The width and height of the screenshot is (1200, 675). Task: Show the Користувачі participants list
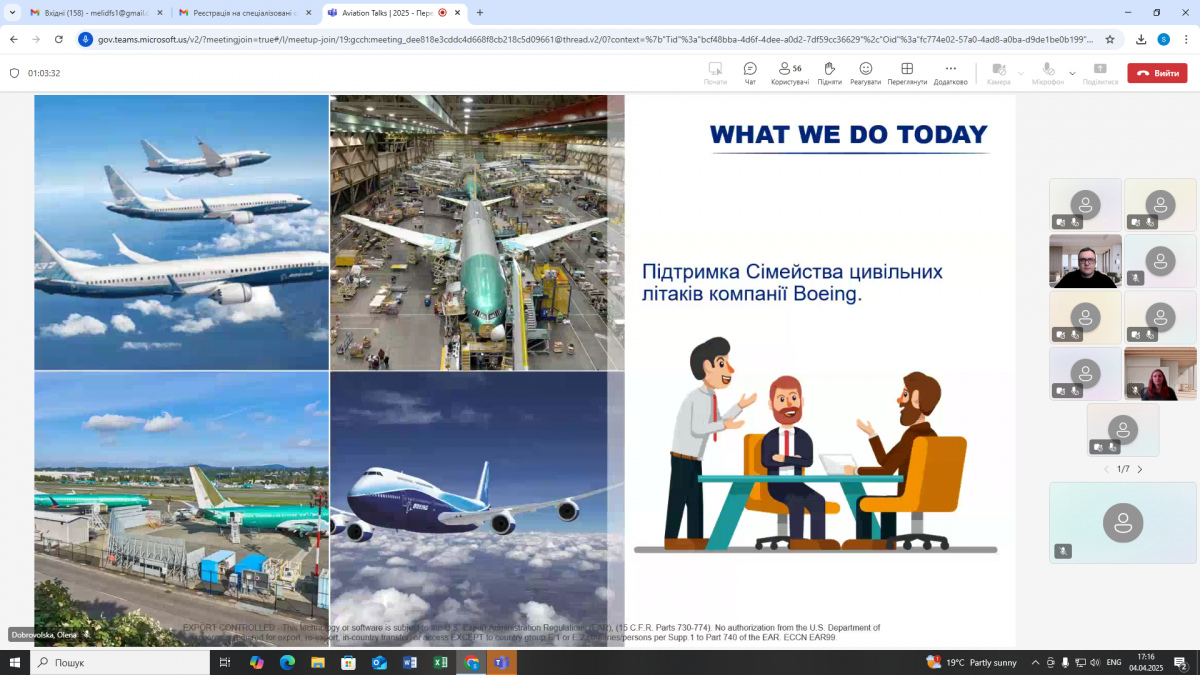click(x=789, y=72)
